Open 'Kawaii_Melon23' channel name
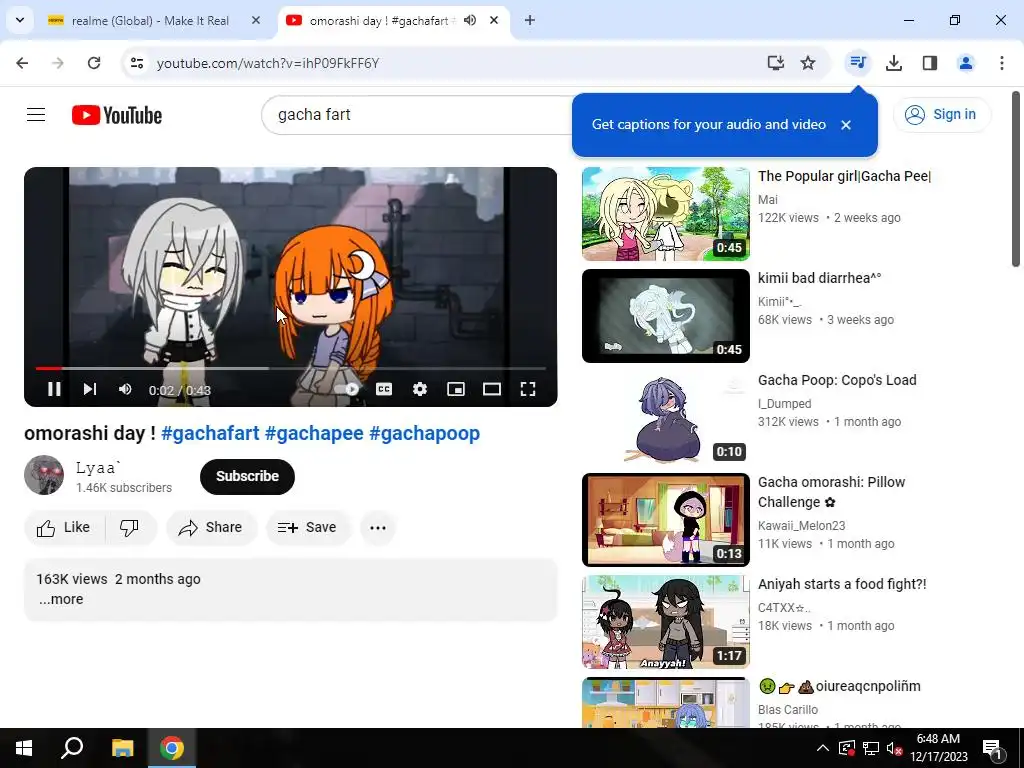This screenshot has width=1024, height=768. click(802, 526)
